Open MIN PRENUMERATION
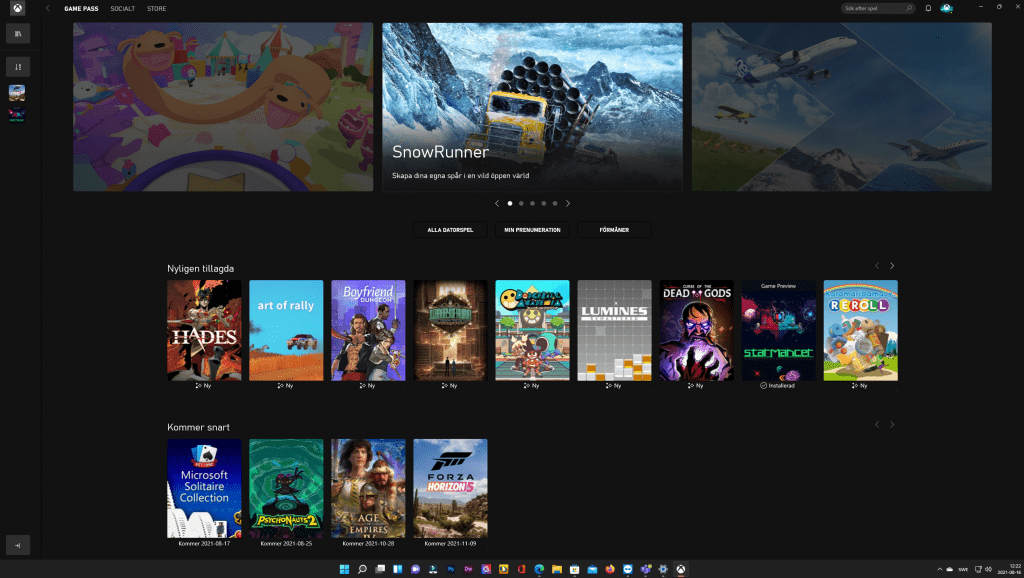This screenshot has width=1024, height=578. pos(532,230)
